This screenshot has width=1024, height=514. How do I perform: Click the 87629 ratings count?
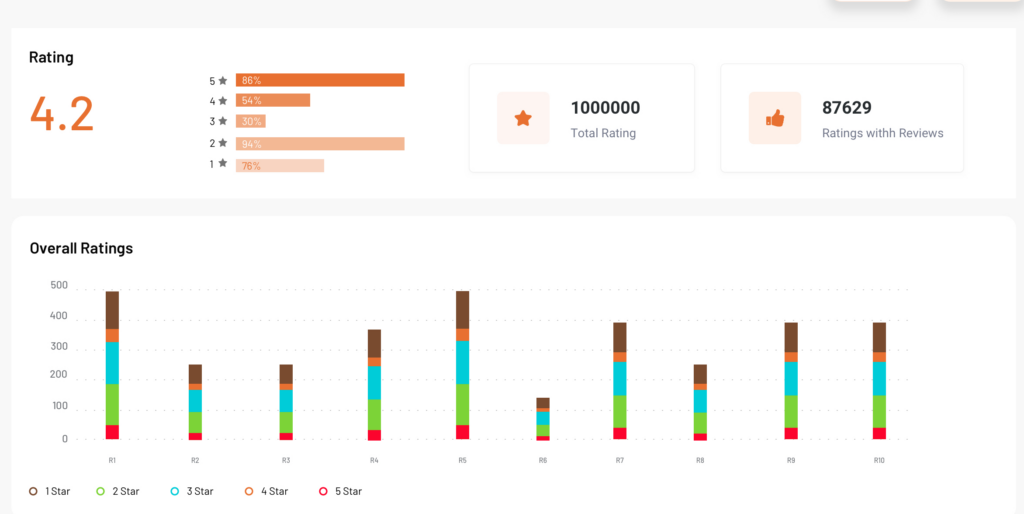point(847,108)
